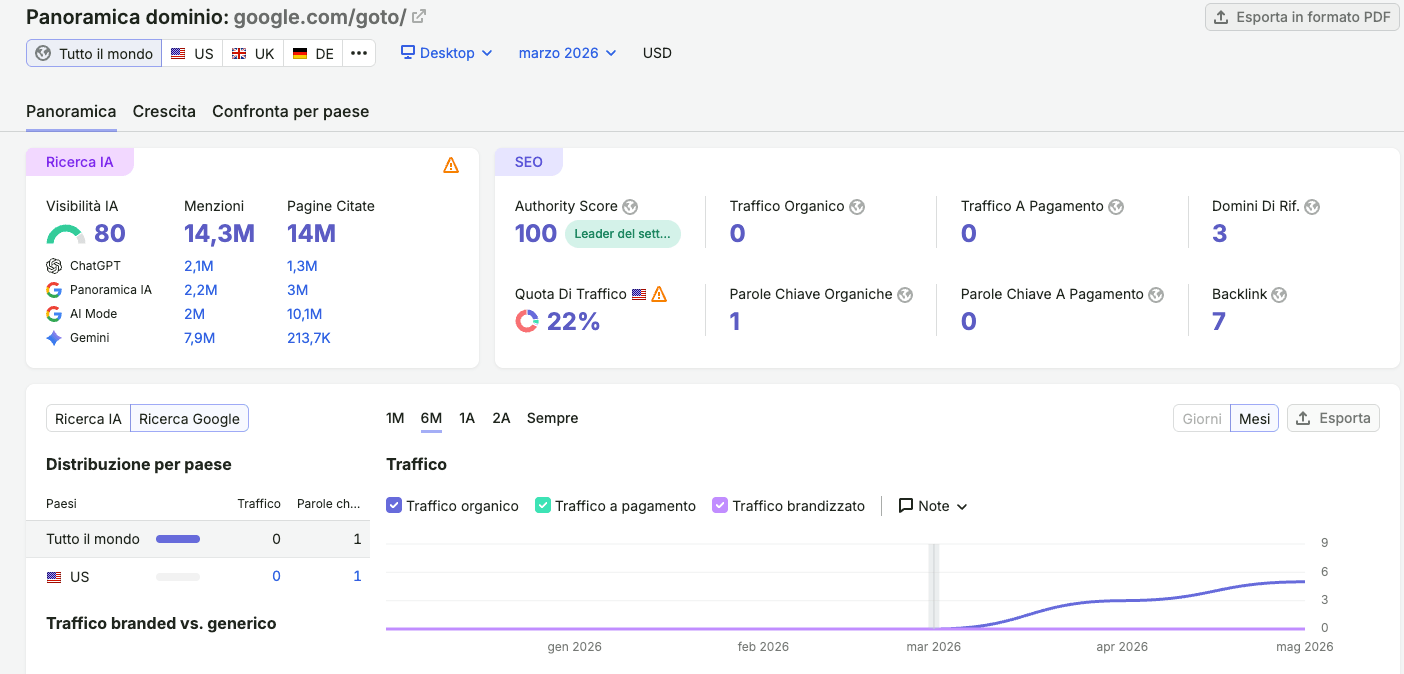This screenshot has width=1404, height=674.
Task: Select Tutto il mondo region button
Action: coord(94,53)
